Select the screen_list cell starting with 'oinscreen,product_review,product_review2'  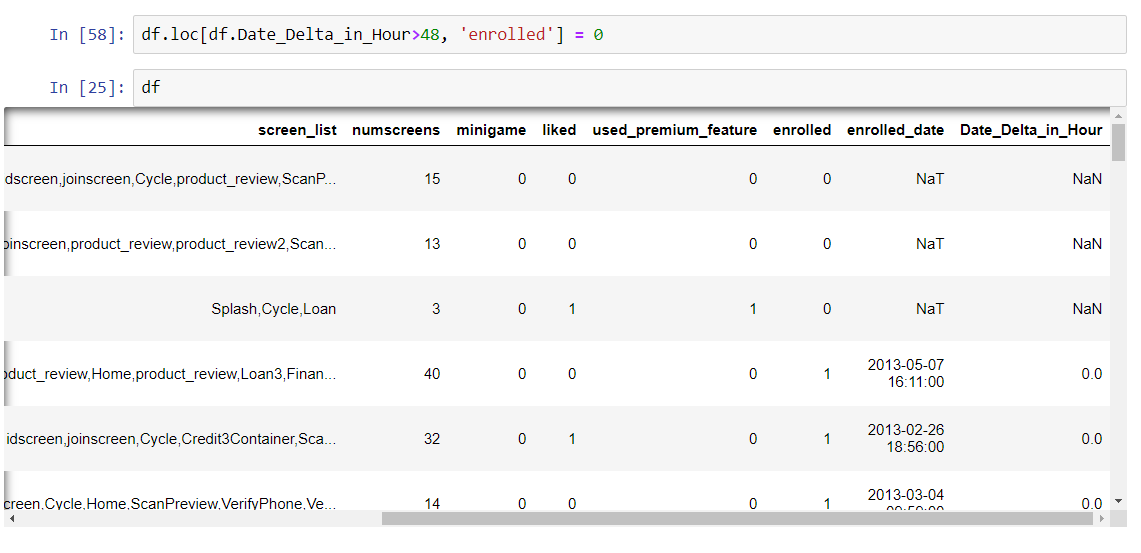pyautogui.click(x=170, y=244)
